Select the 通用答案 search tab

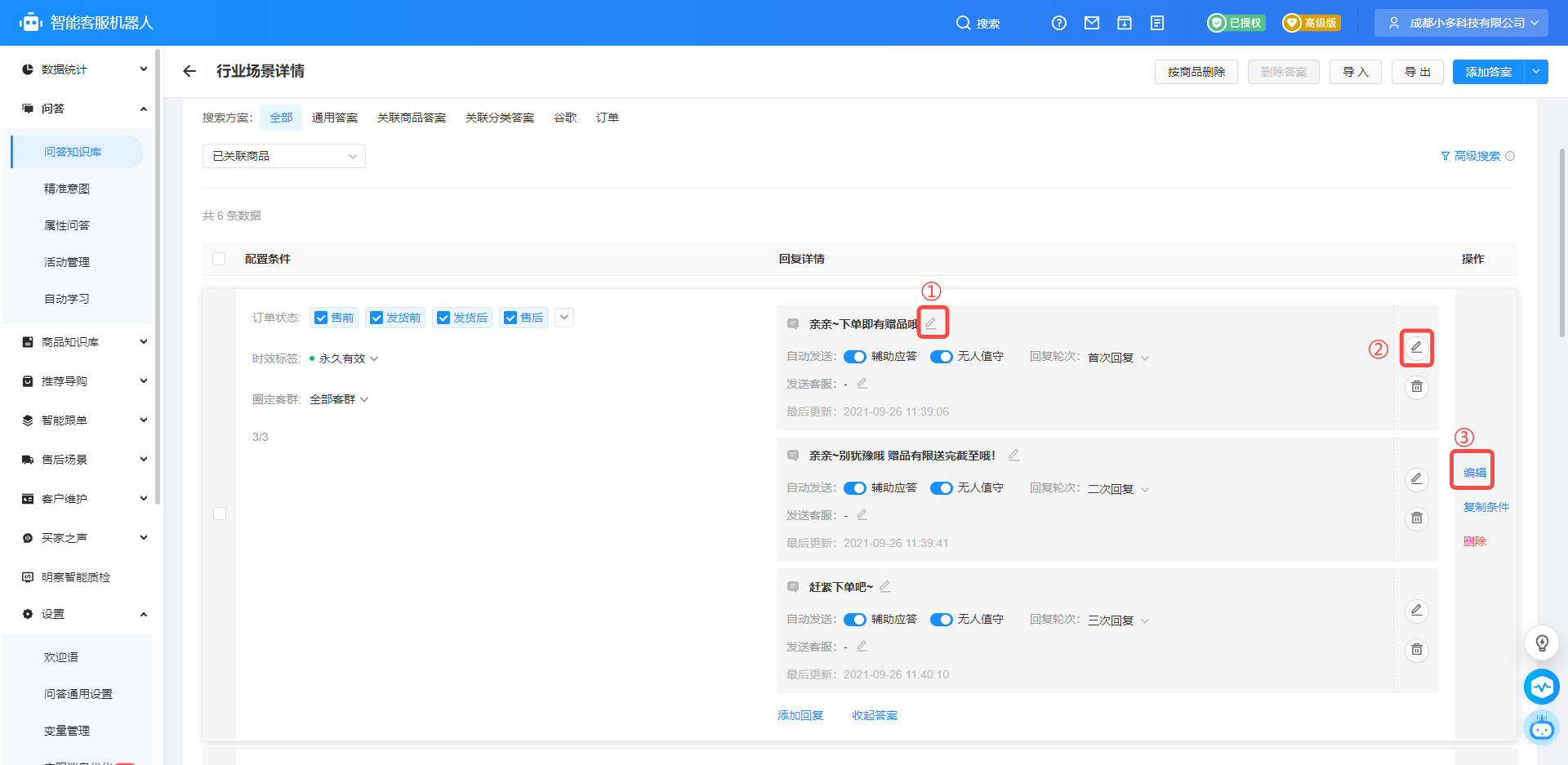pos(335,118)
